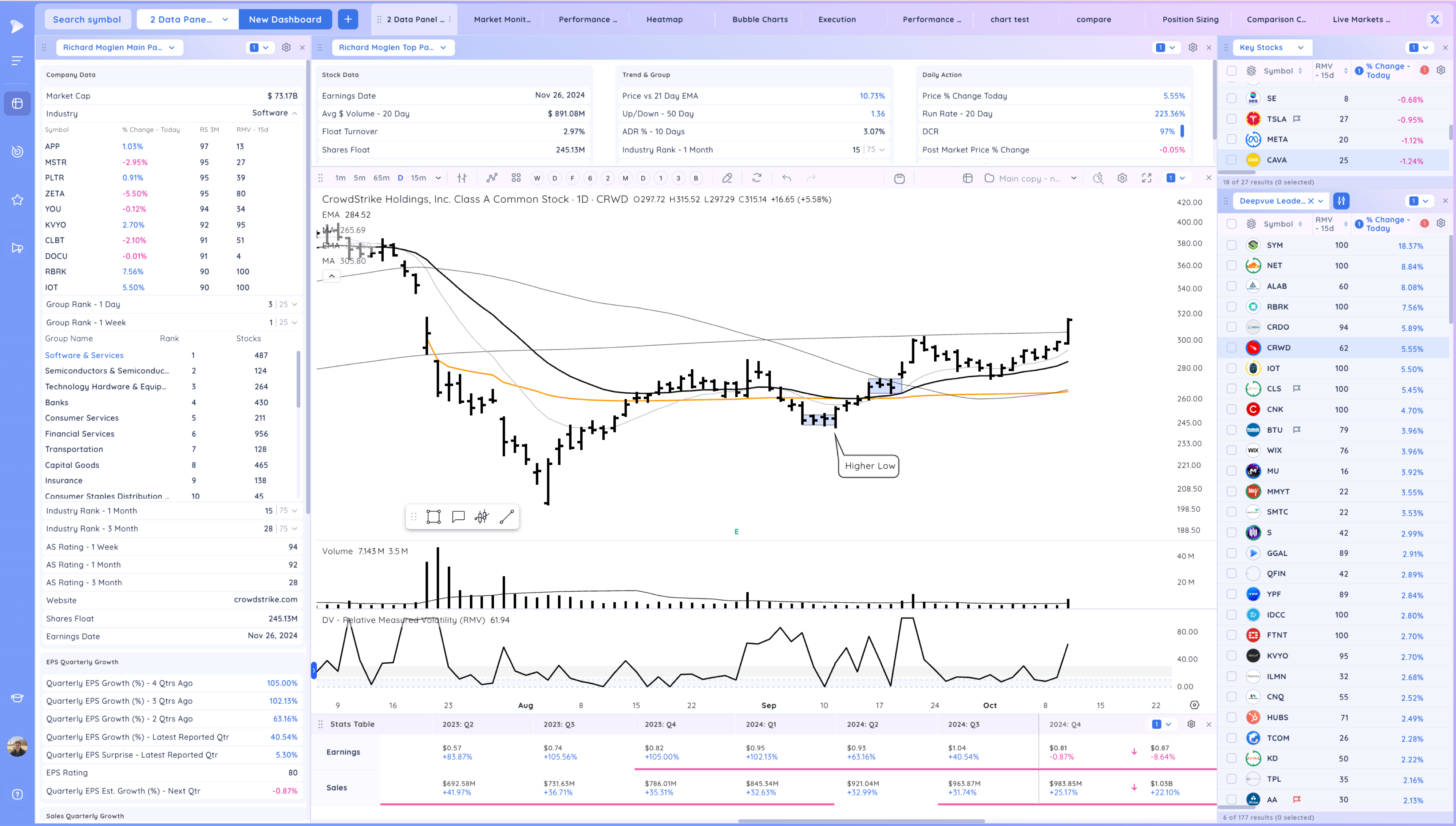Click the eraser drawing tool

click(x=727, y=178)
